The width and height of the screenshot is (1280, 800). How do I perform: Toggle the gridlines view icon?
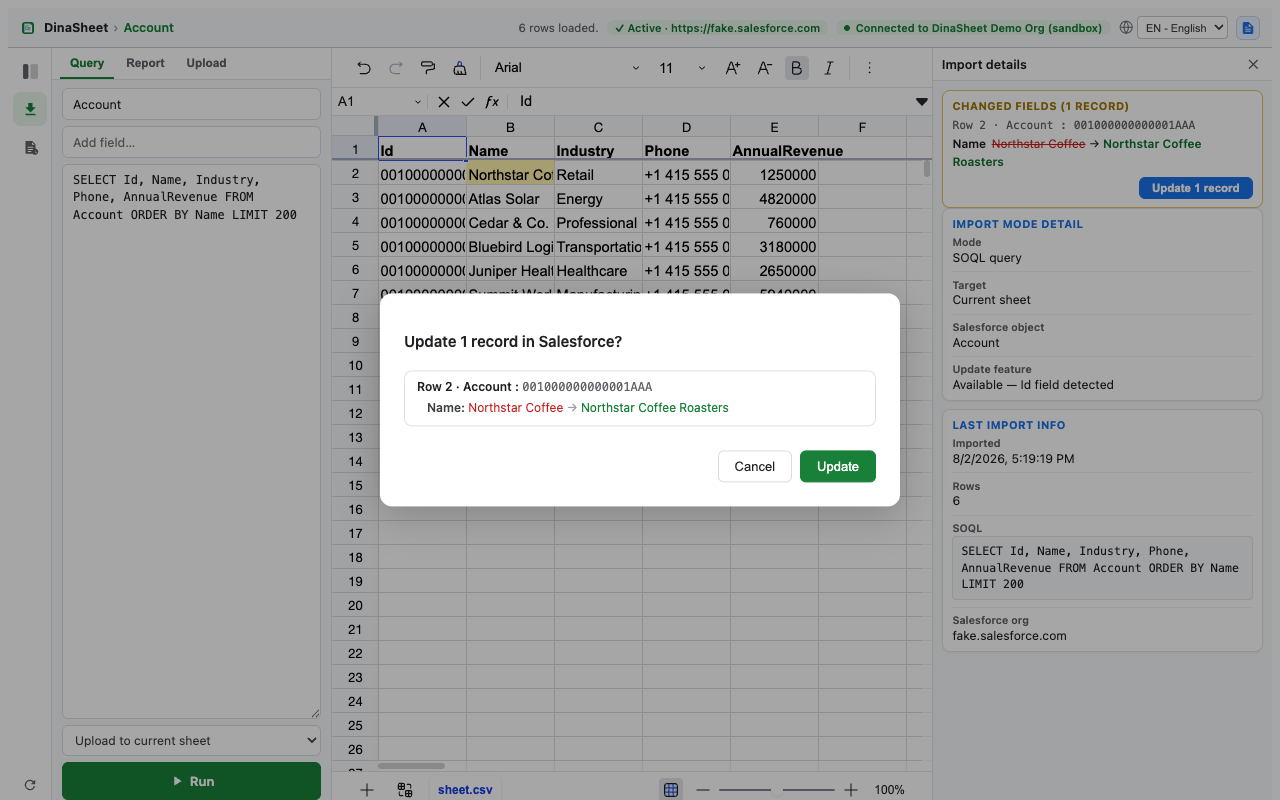pos(671,789)
